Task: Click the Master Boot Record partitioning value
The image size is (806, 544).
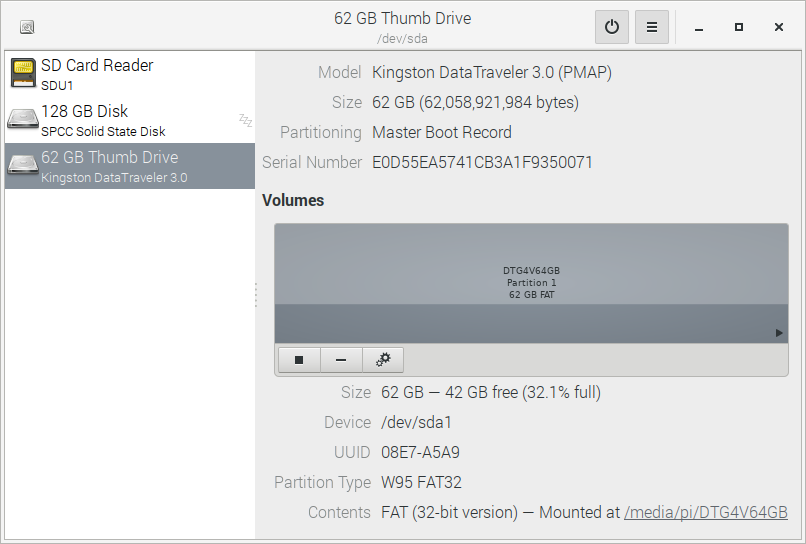Action: click(x=442, y=133)
